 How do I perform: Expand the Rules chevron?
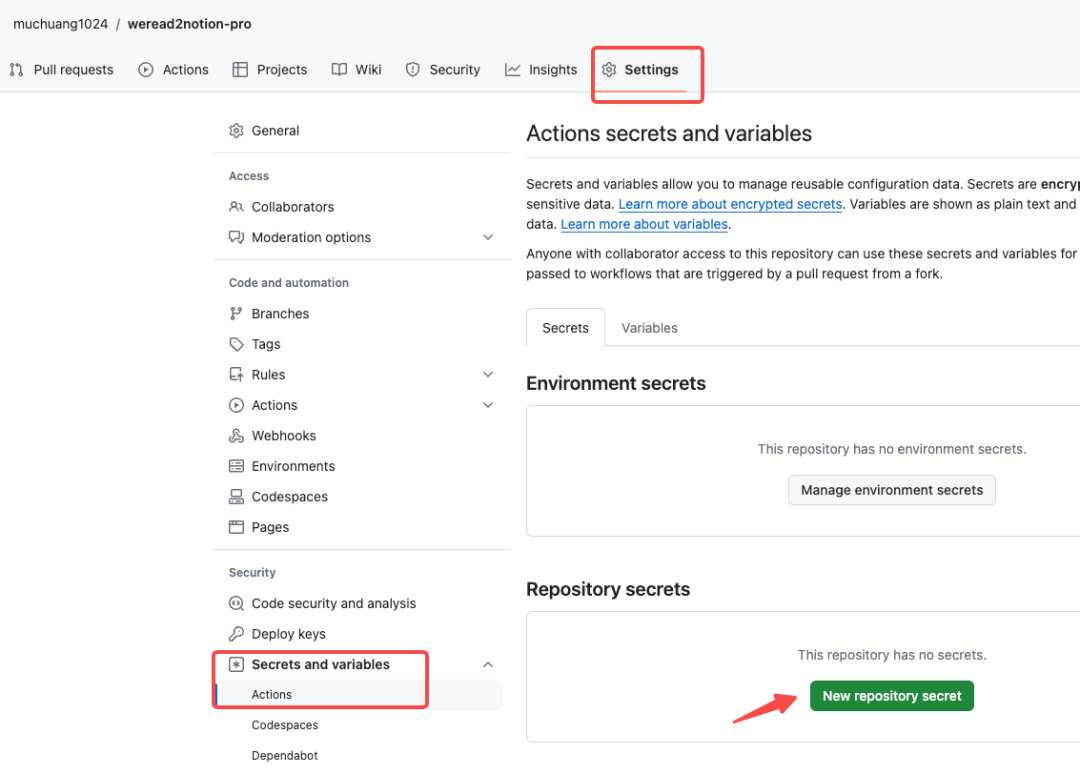[x=488, y=375]
